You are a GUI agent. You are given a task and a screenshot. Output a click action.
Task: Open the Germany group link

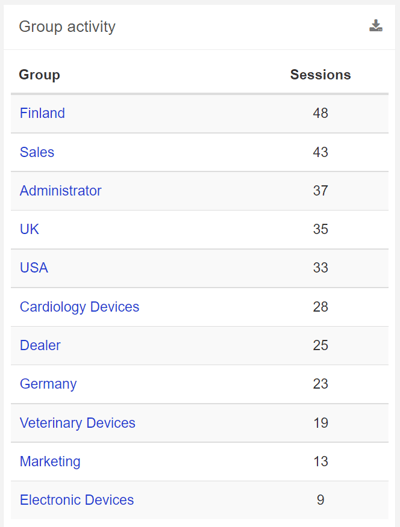click(x=48, y=384)
